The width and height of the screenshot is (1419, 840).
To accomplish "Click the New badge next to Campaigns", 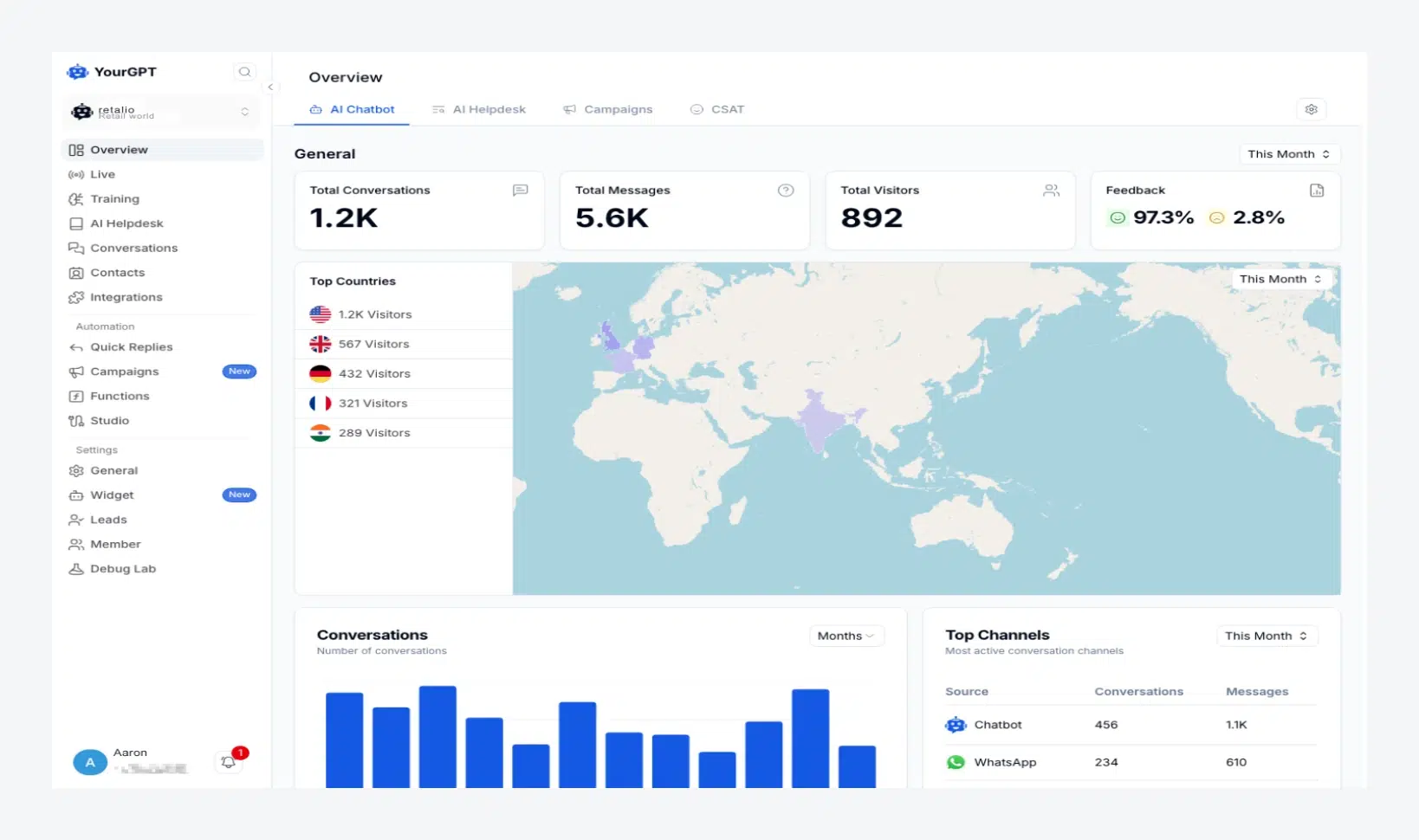I will click(x=239, y=372).
